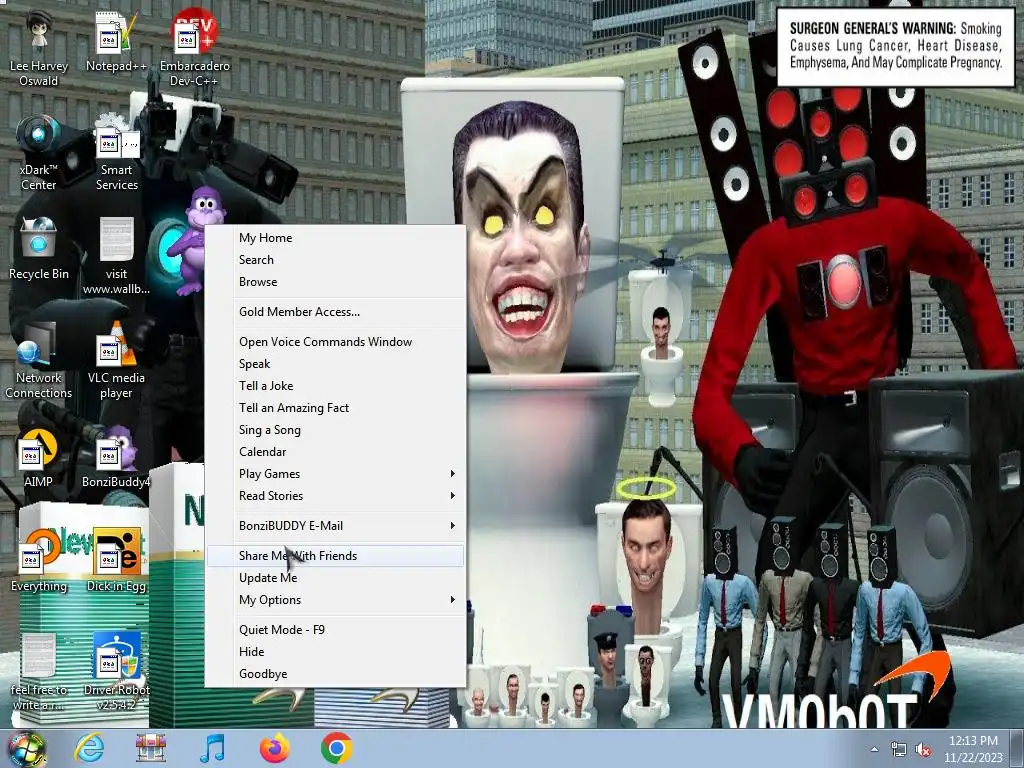Expand the My Options submenu
1024x768 pixels.
(336, 600)
